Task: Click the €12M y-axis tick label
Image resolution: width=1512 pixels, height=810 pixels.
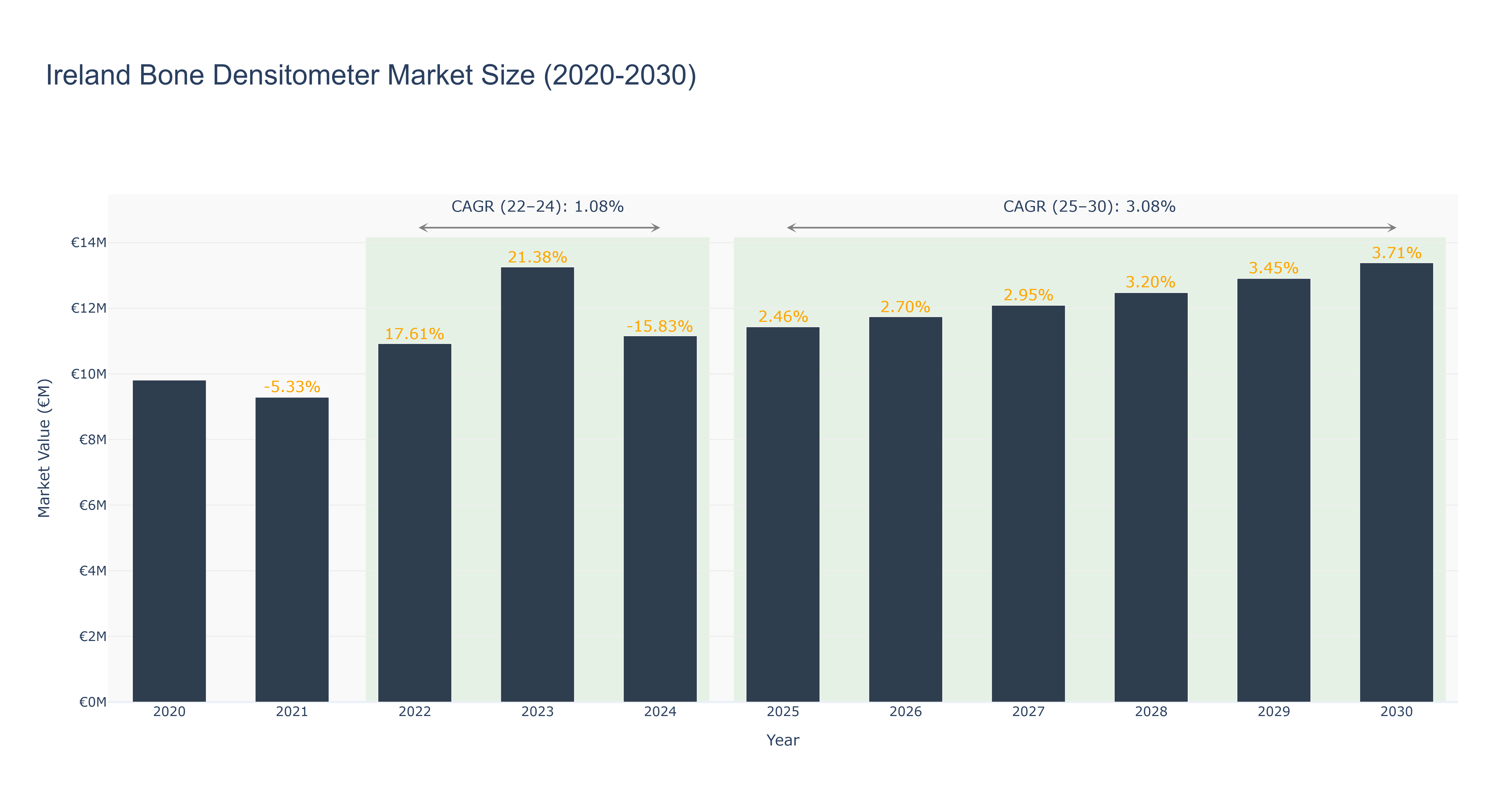Action: pyautogui.click(x=89, y=308)
